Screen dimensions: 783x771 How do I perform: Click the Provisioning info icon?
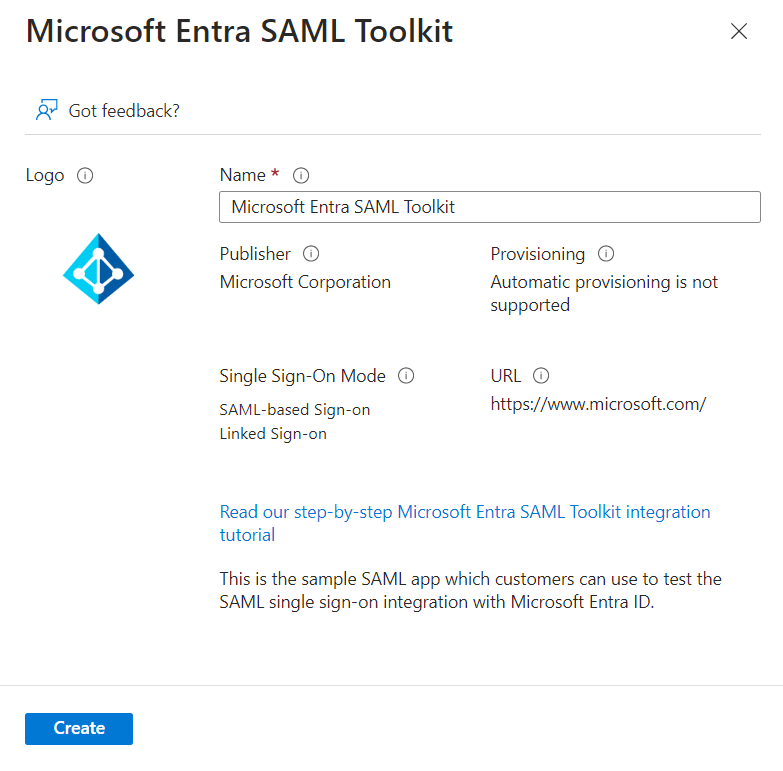tap(606, 254)
